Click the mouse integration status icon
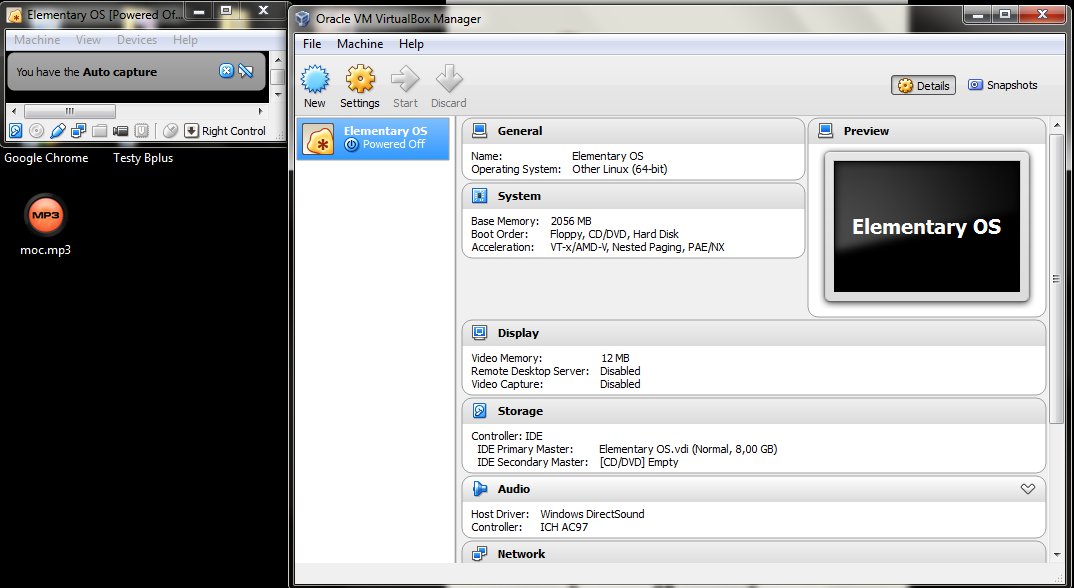This screenshot has width=1074, height=588. (x=171, y=131)
